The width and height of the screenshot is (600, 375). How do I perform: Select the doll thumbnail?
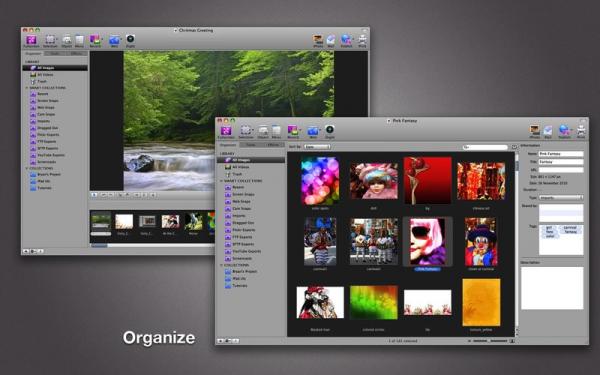[x=373, y=181]
